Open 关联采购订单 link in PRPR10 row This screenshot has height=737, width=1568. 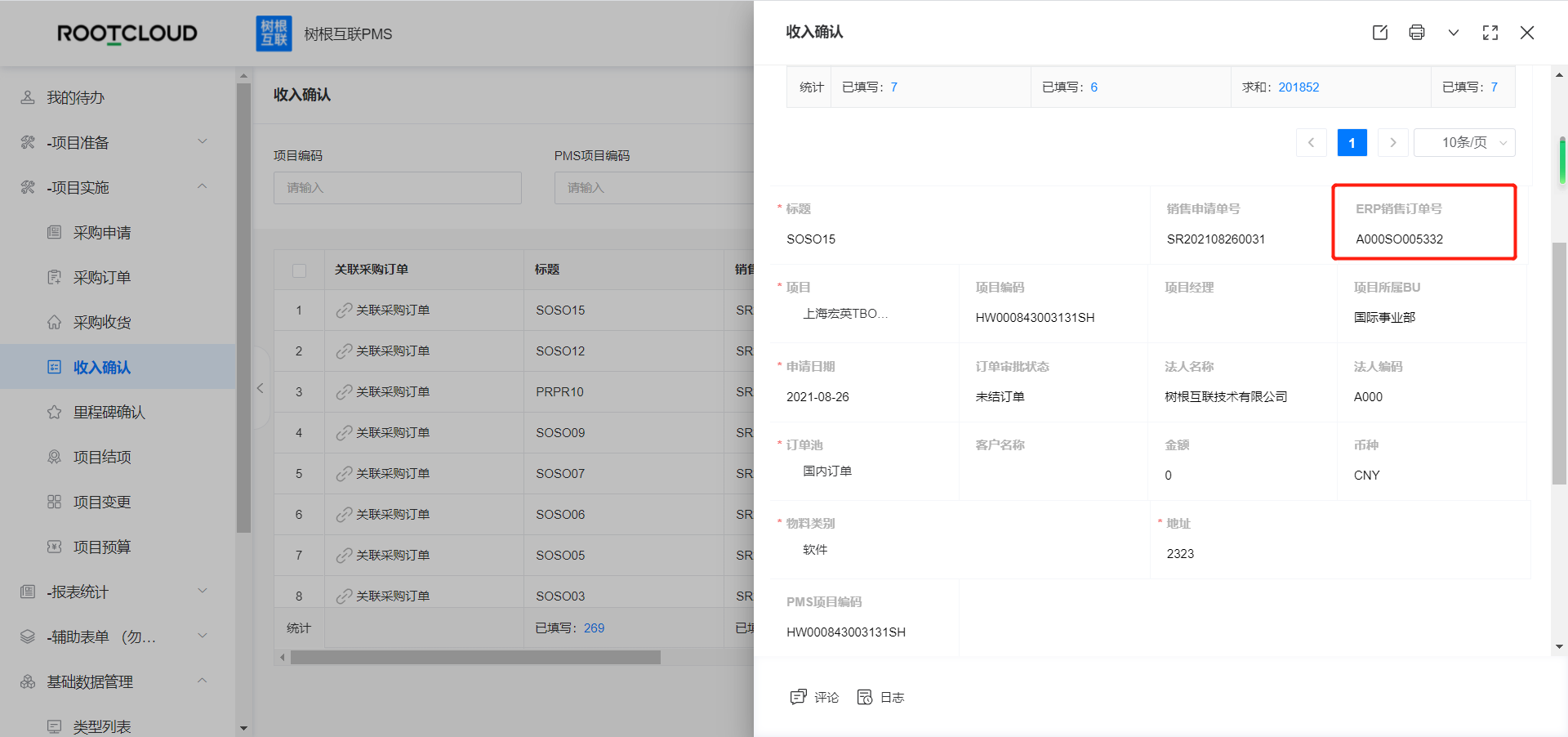[383, 392]
